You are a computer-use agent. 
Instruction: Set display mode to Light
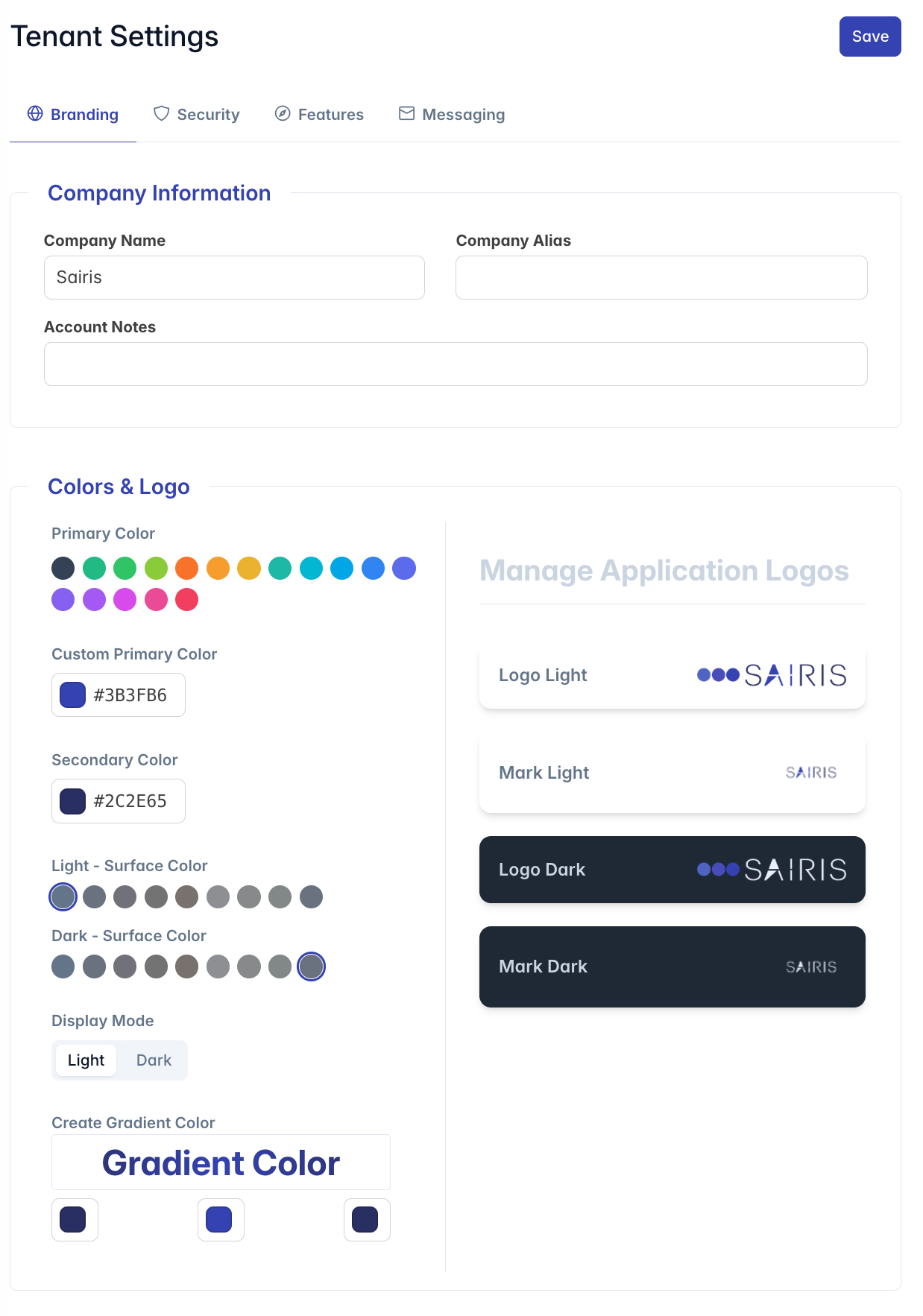(86, 1060)
